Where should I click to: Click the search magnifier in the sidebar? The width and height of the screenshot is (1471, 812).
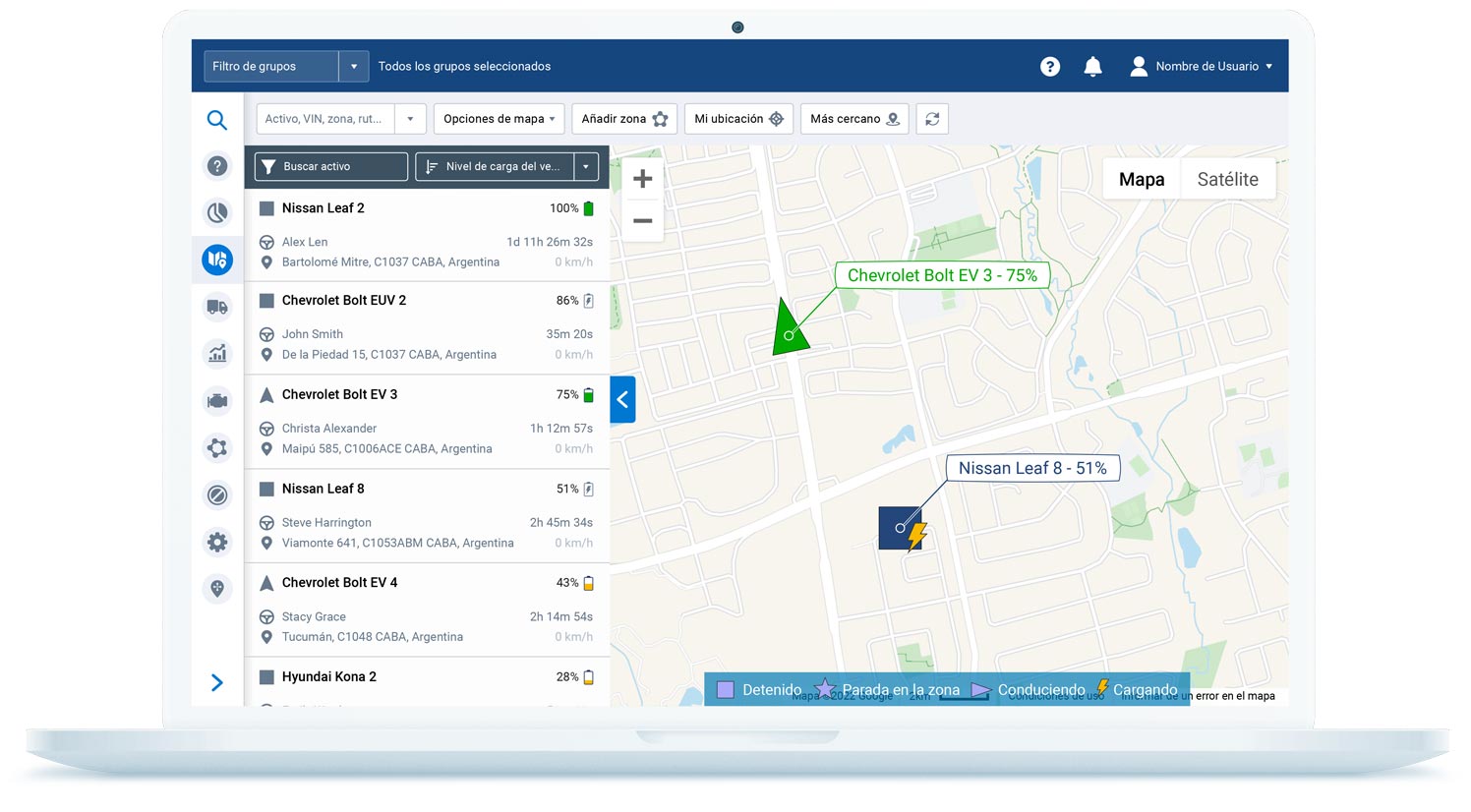[x=217, y=120]
